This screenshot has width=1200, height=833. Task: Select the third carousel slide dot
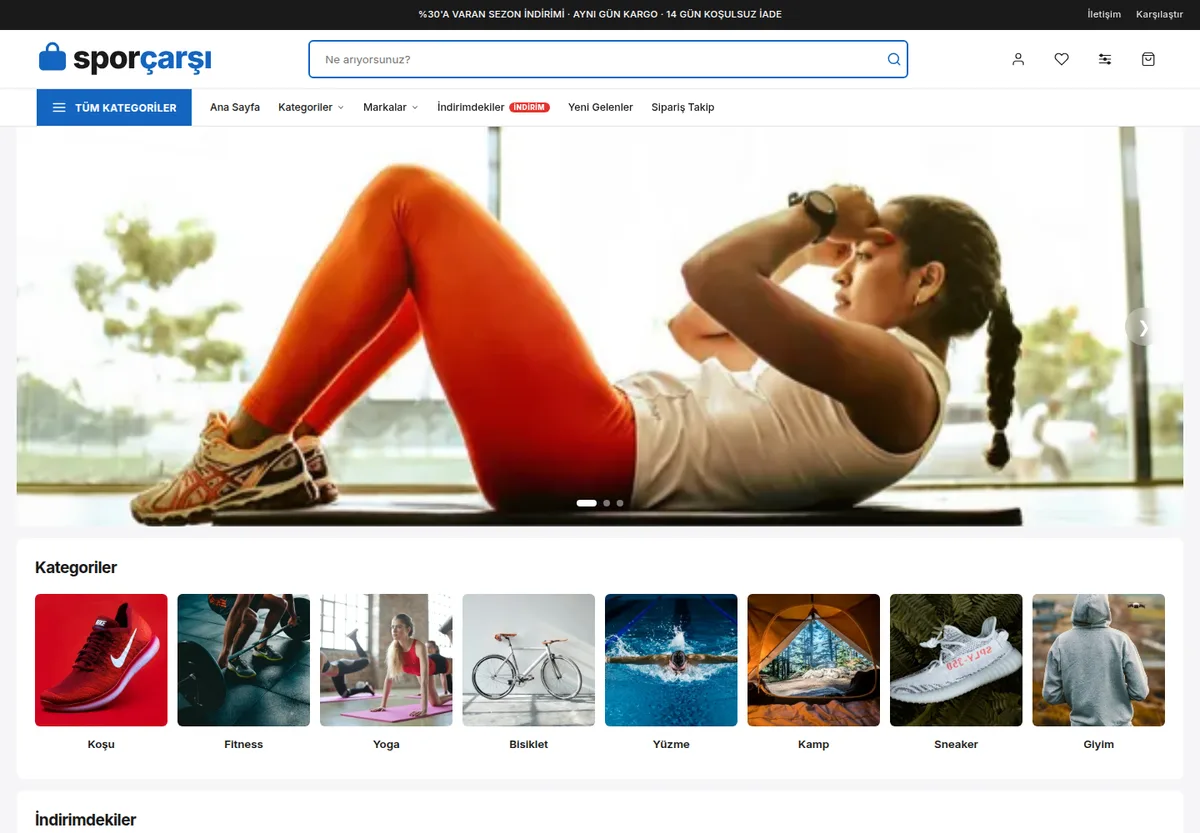[x=620, y=503]
